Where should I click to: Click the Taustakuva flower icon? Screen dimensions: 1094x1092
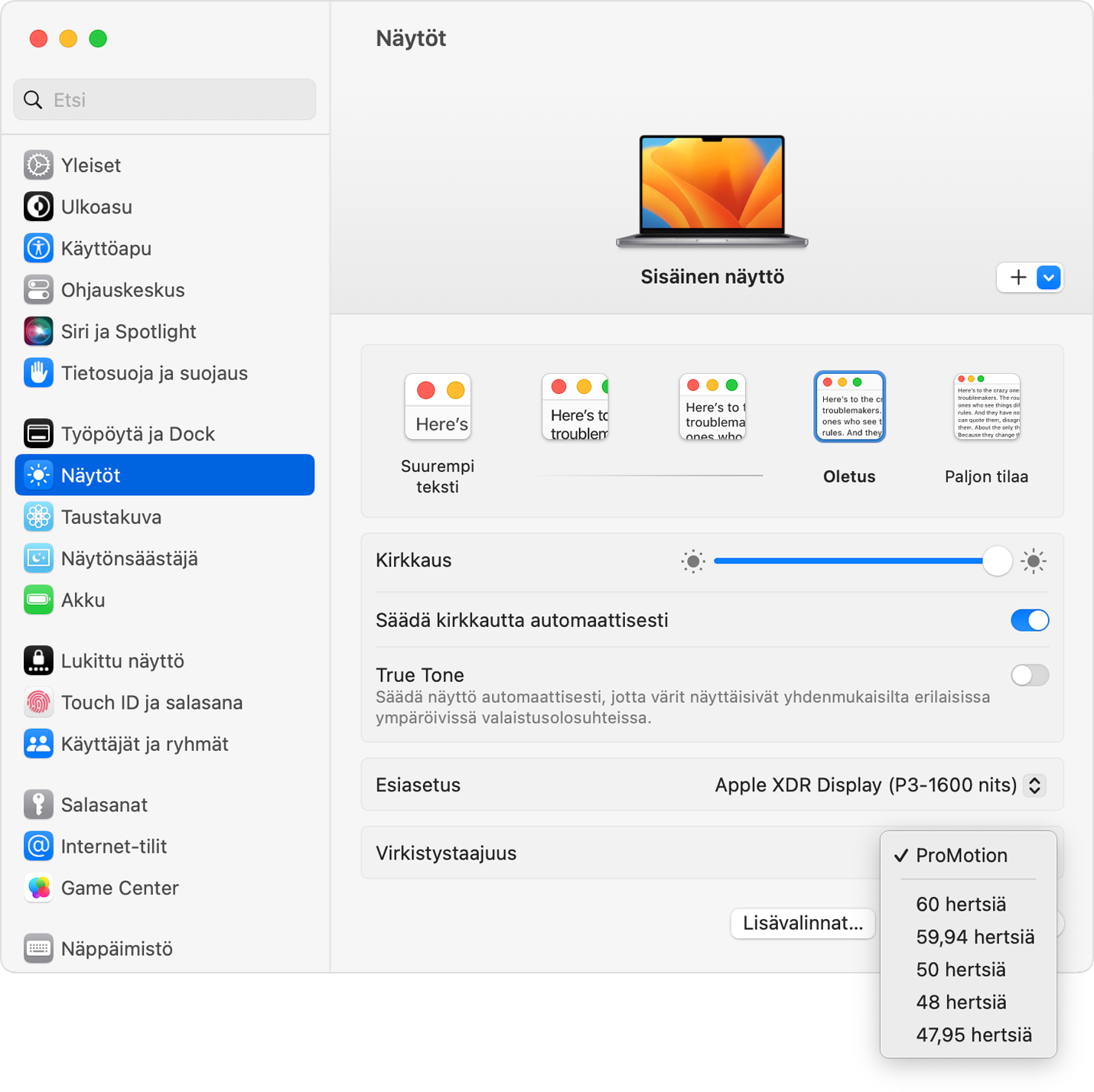tap(38, 517)
